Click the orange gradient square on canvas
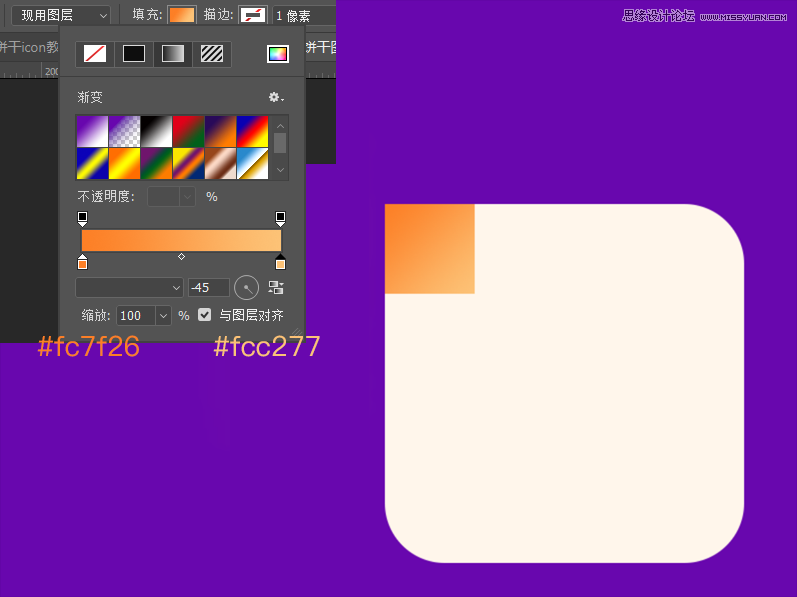Screen dimensions: 797x597 (430, 249)
